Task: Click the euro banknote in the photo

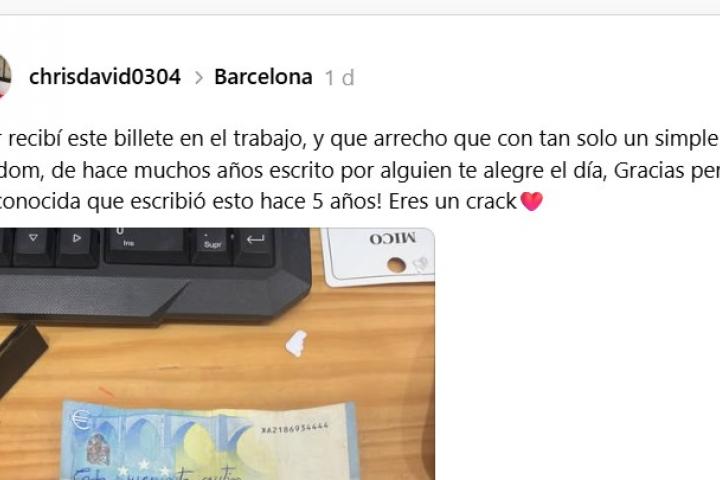Action: point(208,441)
